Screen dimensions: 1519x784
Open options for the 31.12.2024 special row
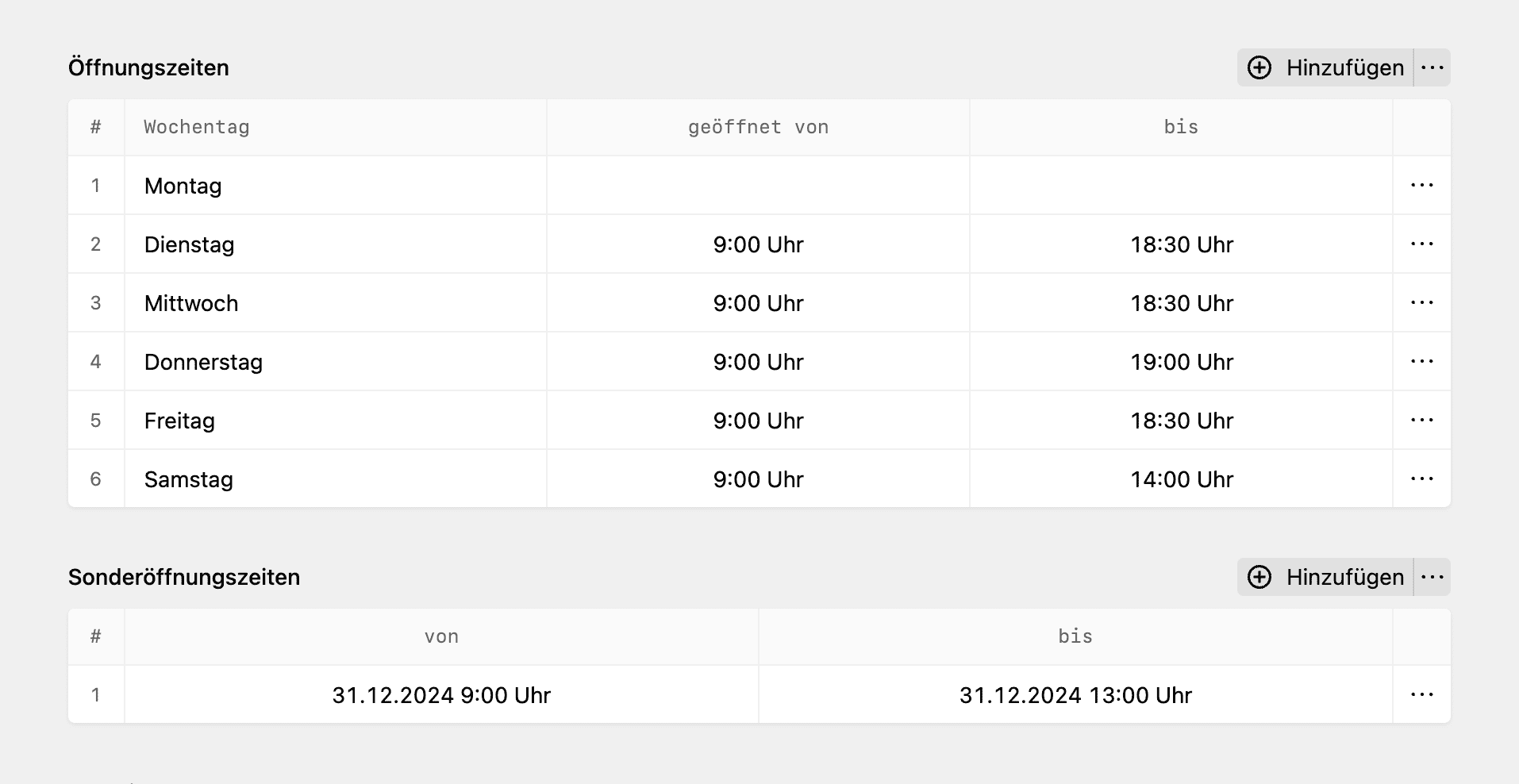pos(1422,694)
